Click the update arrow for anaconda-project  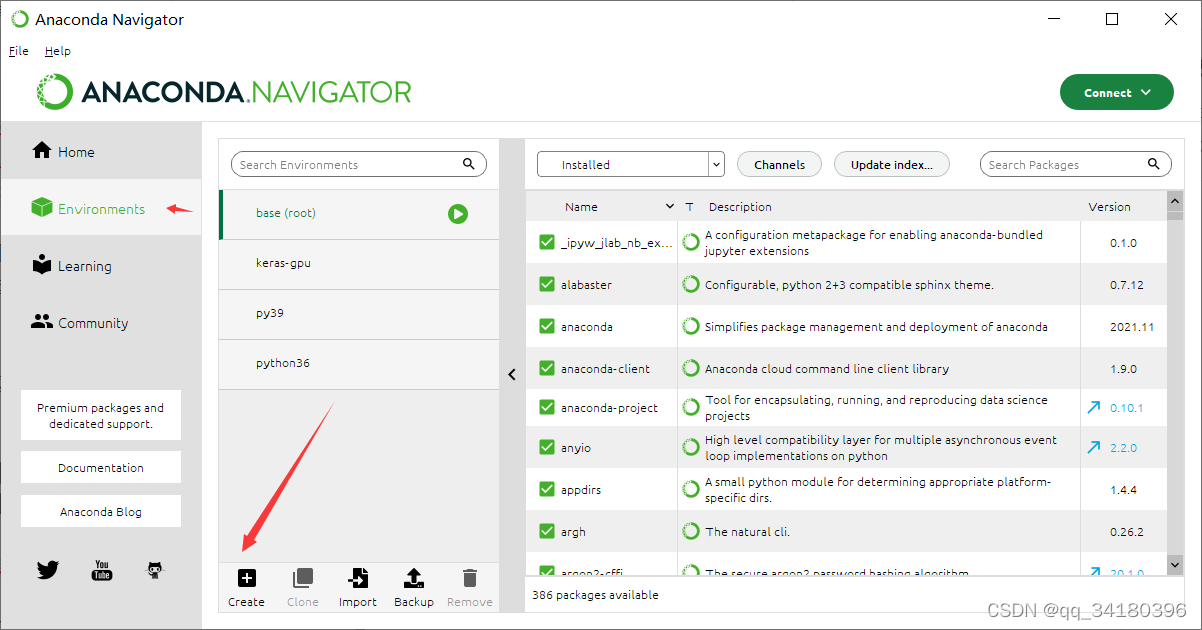pos(1094,407)
